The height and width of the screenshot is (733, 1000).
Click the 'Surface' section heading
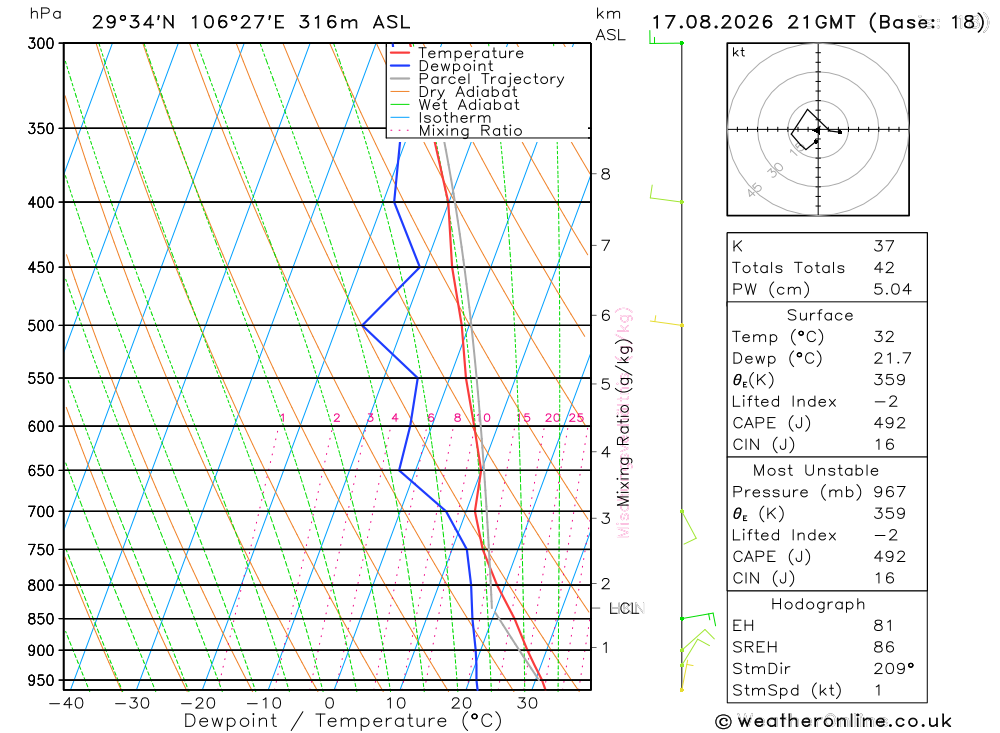pos(820,315)
